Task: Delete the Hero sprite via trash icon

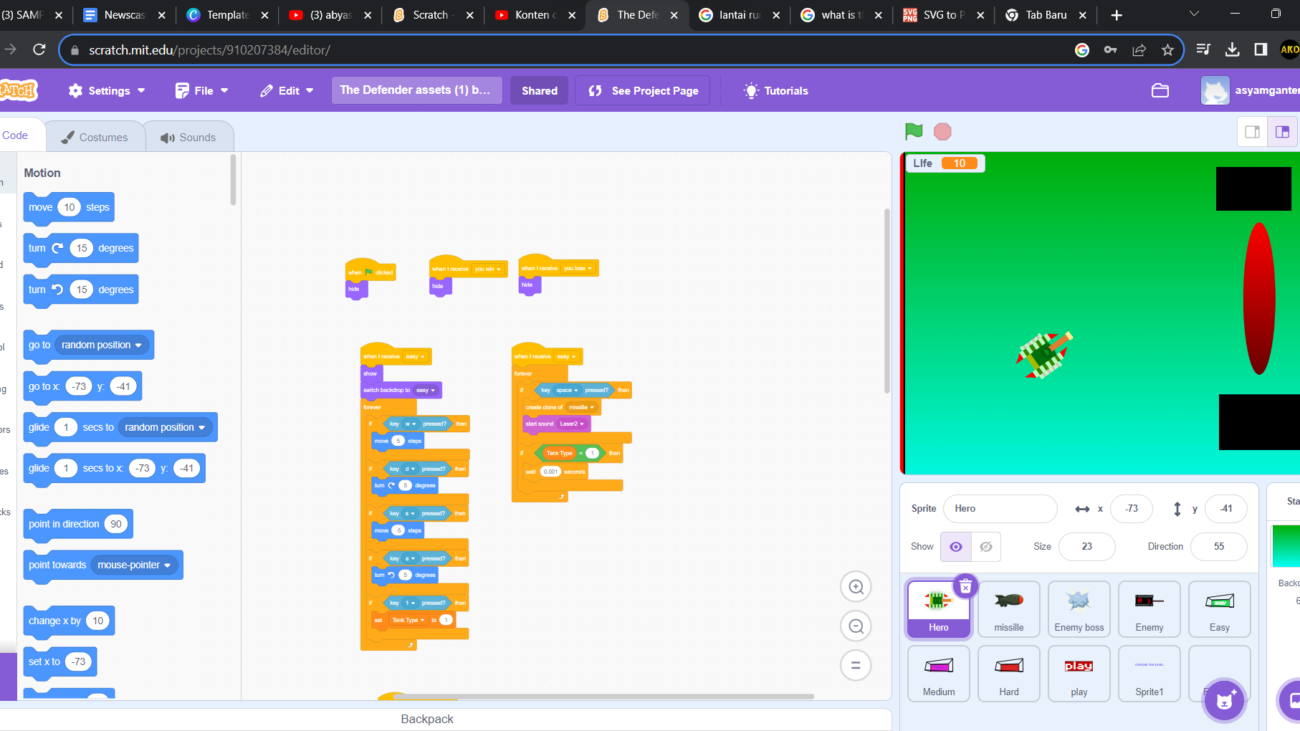Action: 965,586
